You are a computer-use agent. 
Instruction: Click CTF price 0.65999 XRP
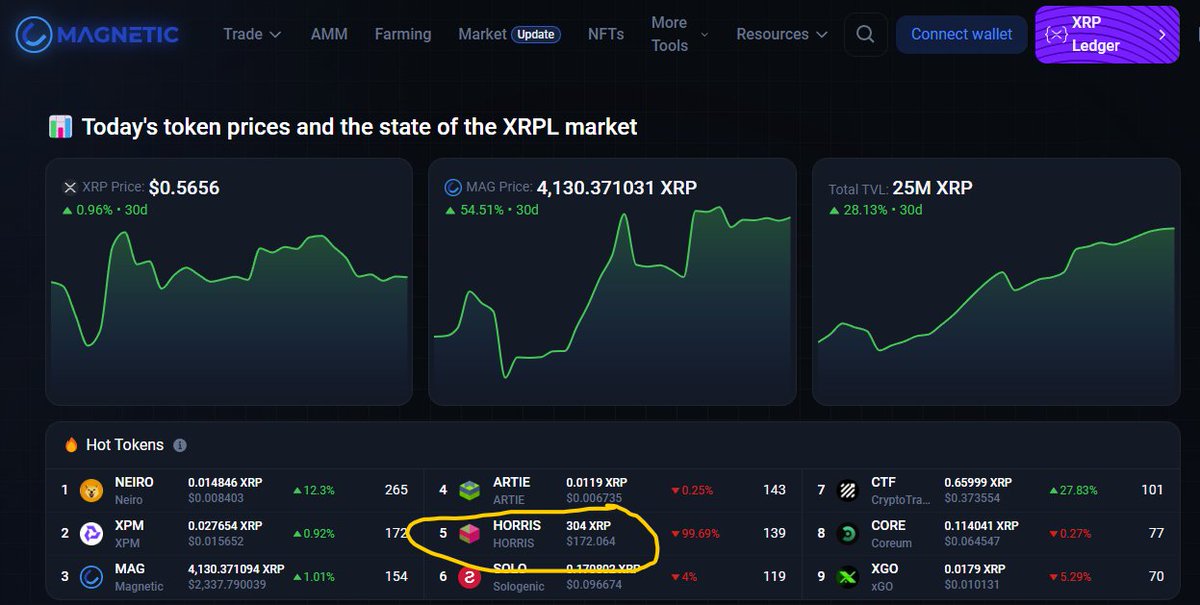tap(978, 482)
